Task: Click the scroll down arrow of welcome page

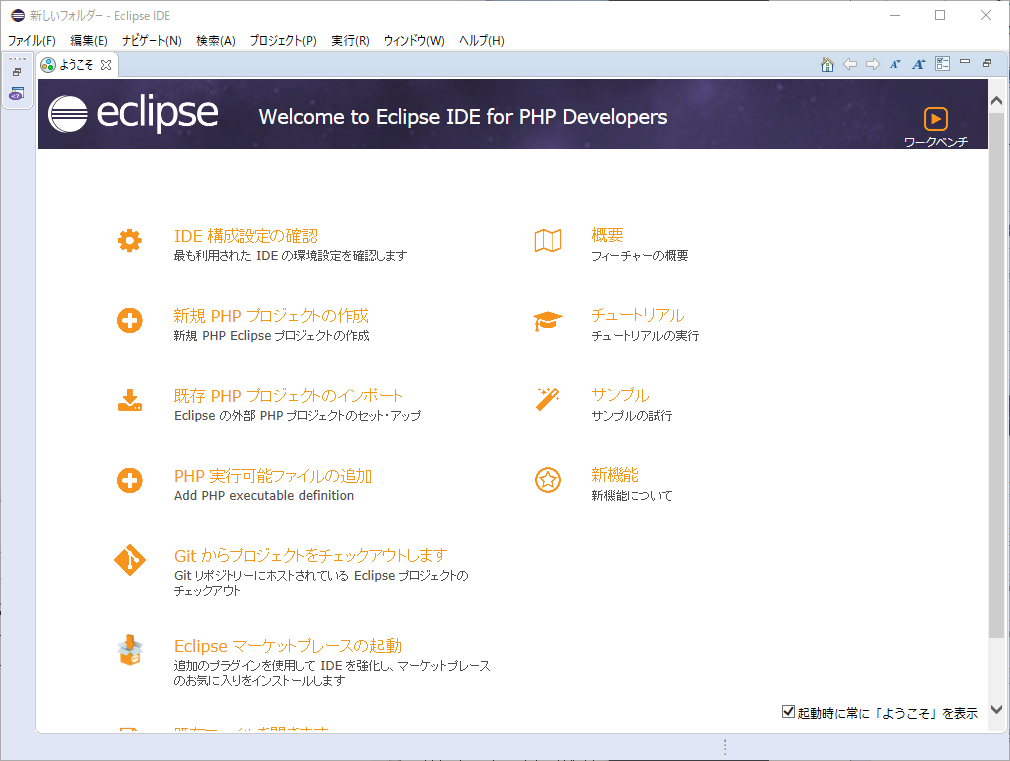Action: pos(996,710)
